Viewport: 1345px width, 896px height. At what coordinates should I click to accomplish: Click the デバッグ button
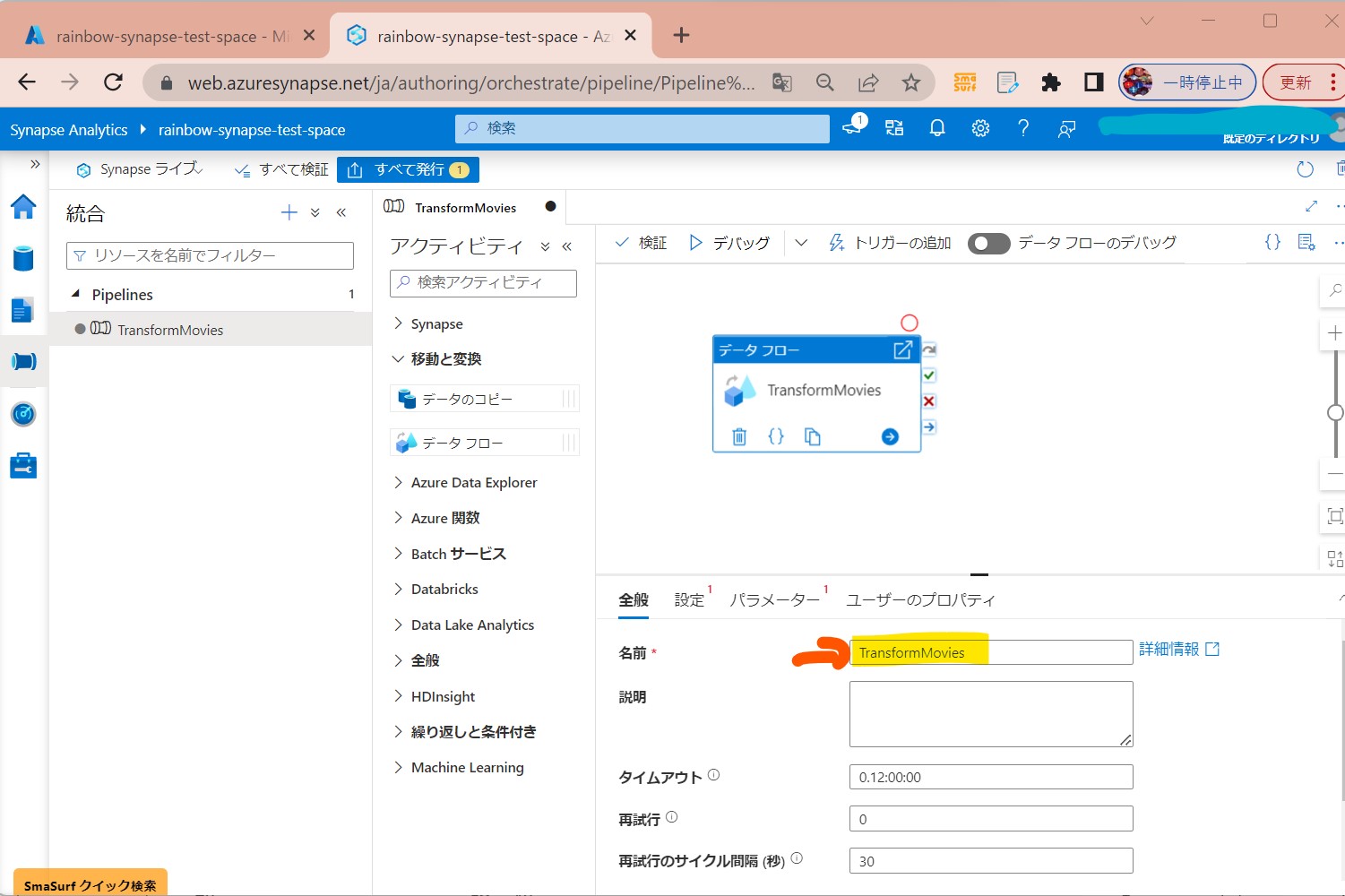tap(729, 242)
